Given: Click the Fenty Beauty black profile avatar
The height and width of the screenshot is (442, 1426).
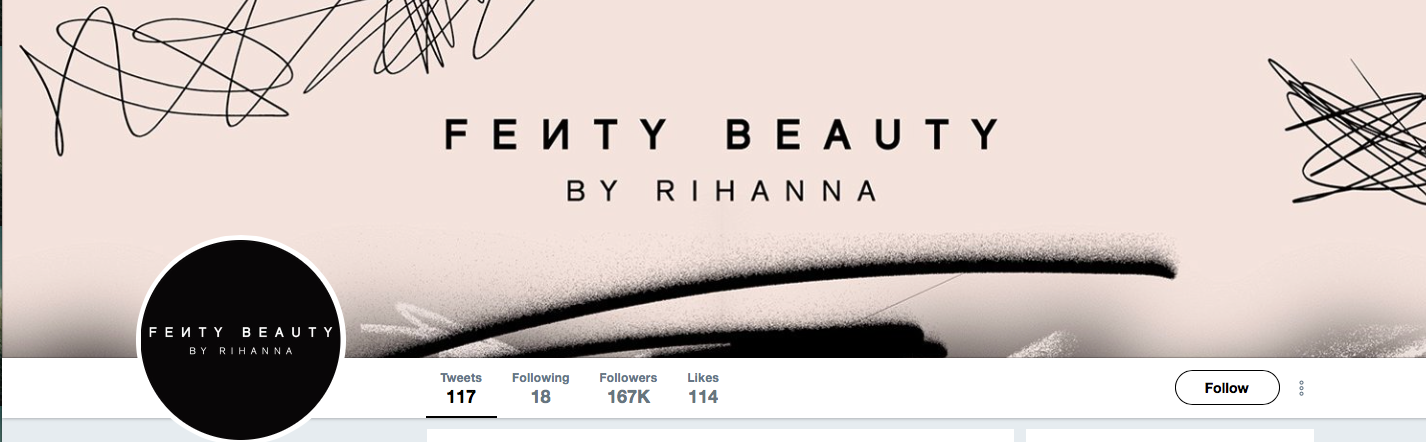Looking at the screenshot, I should coord(240,339).
